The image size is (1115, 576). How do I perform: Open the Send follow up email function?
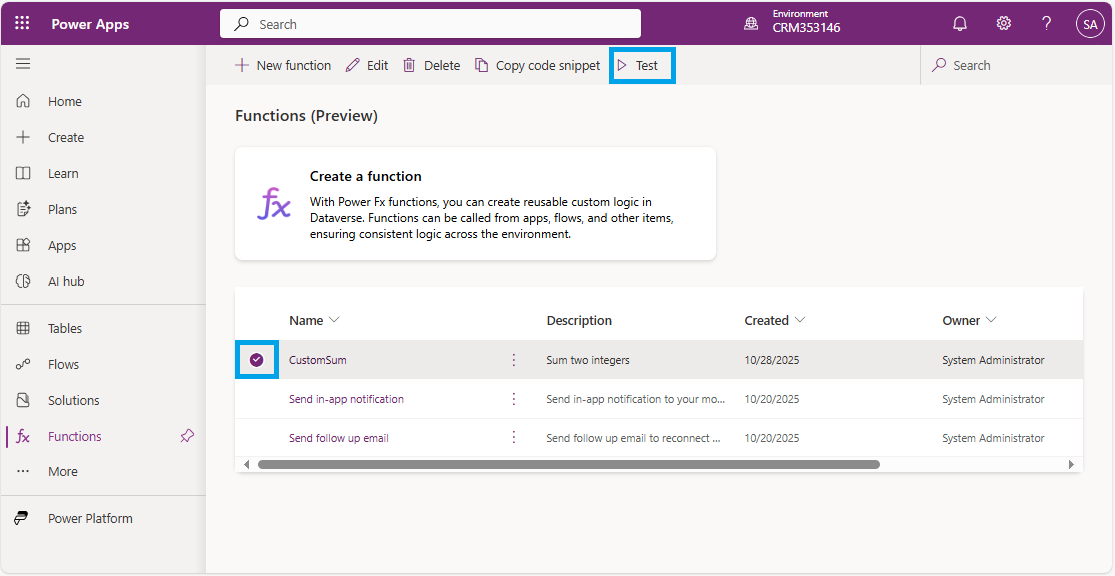point(339,438)
